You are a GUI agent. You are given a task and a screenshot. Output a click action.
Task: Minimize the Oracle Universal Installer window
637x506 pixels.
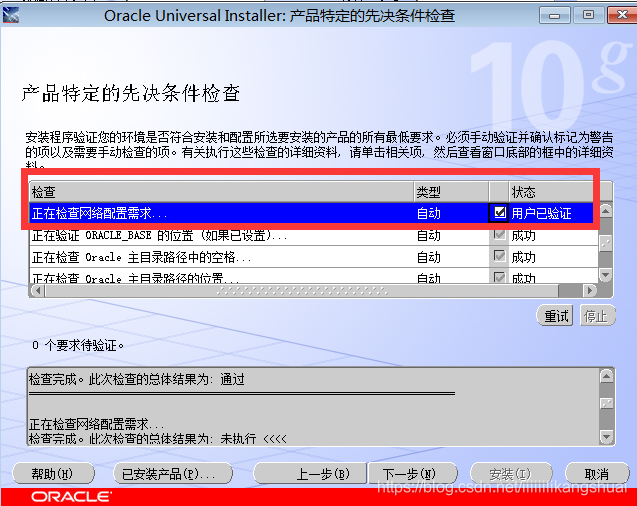click(555, 15)
